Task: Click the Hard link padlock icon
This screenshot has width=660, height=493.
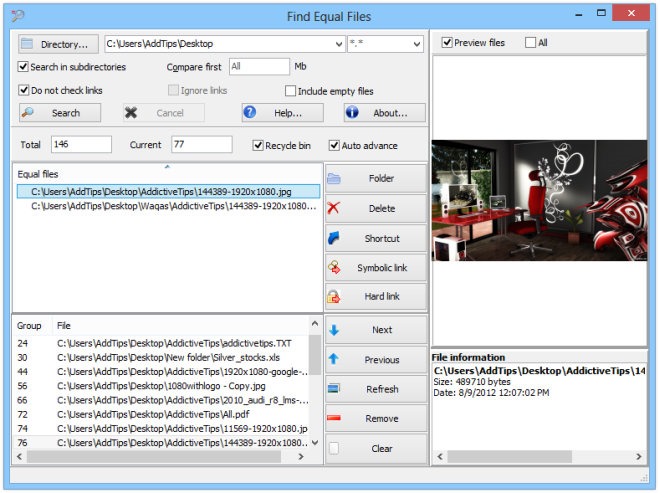Action: point(333,297)
